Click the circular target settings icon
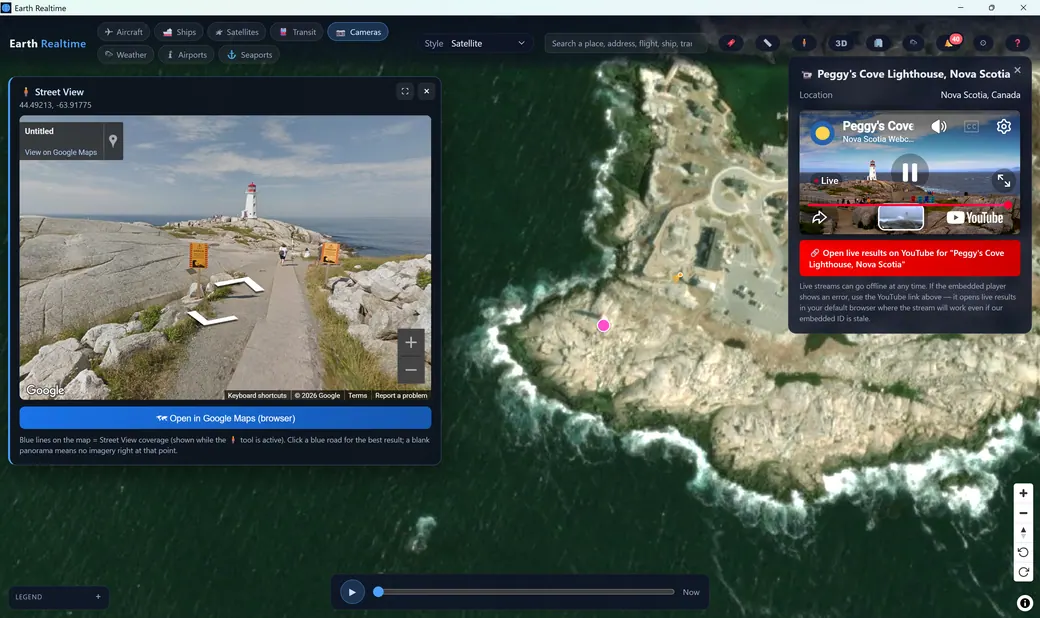 pyautogui.click(x=983, y=43)
